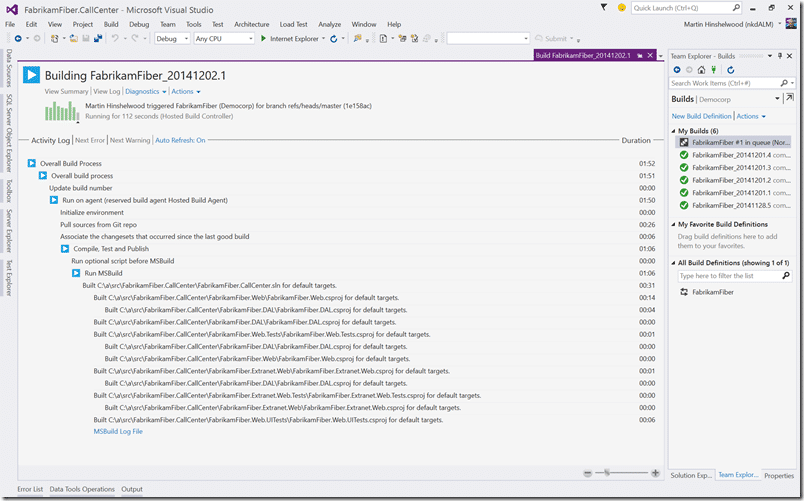The image size is (804, 501).
Task: Click the New Project toolbar icon
Action: coord(54,38)
